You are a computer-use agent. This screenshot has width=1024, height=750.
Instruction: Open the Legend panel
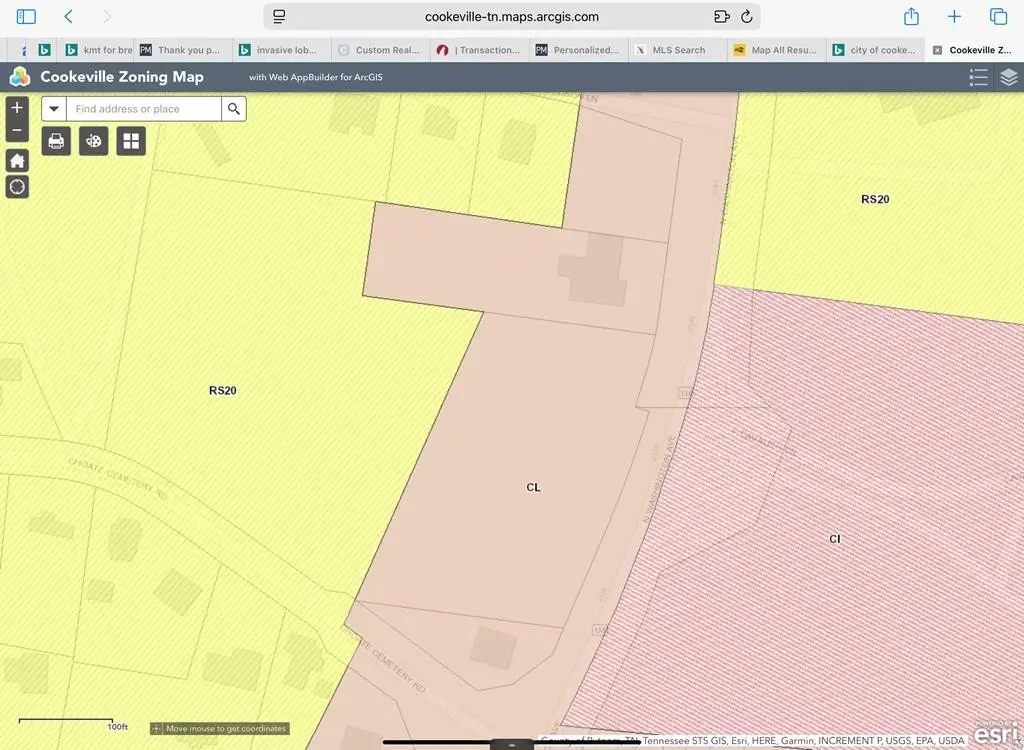click(978, 77)
